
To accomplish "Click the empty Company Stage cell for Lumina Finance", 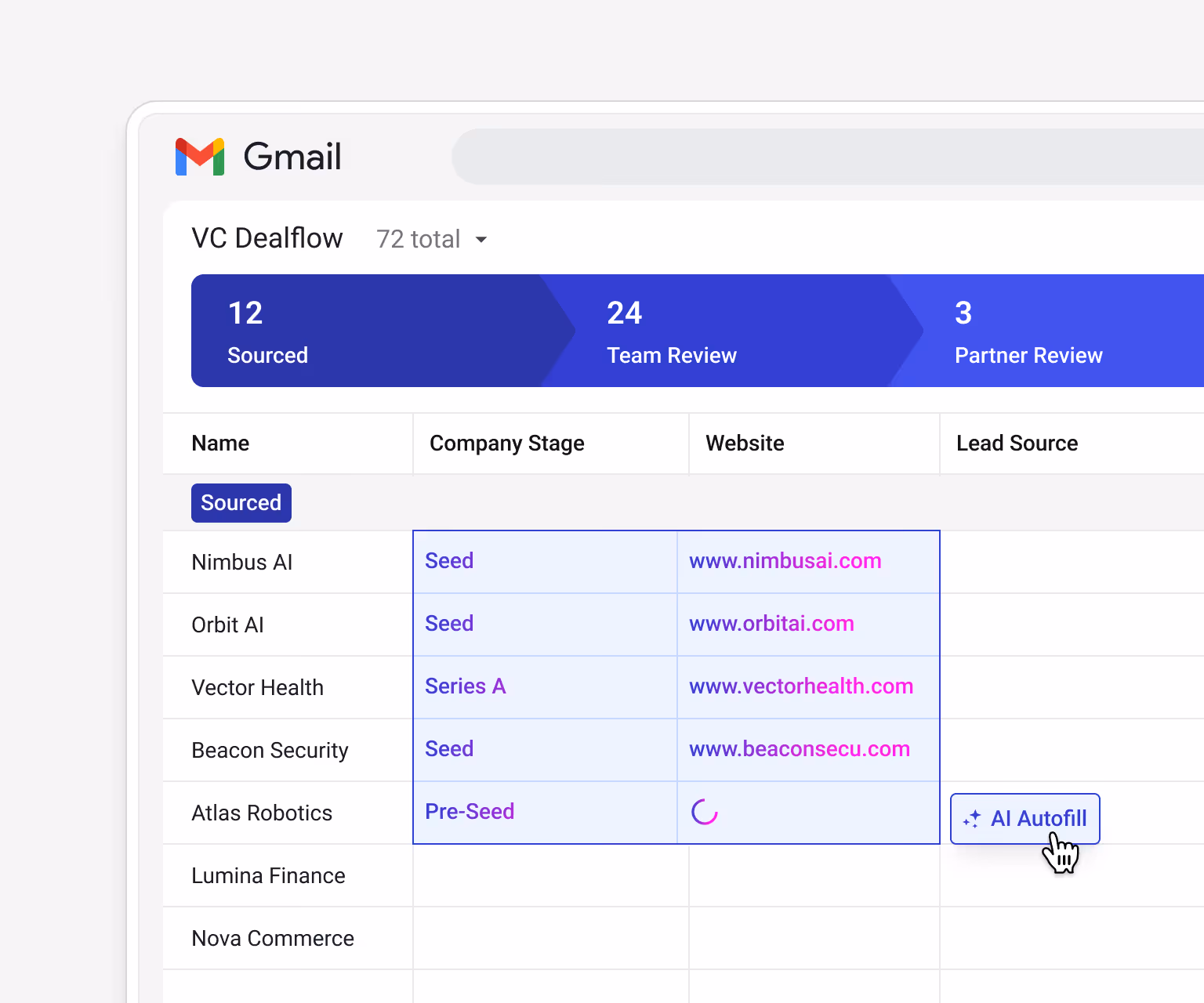I will click(x=551, y=876).
